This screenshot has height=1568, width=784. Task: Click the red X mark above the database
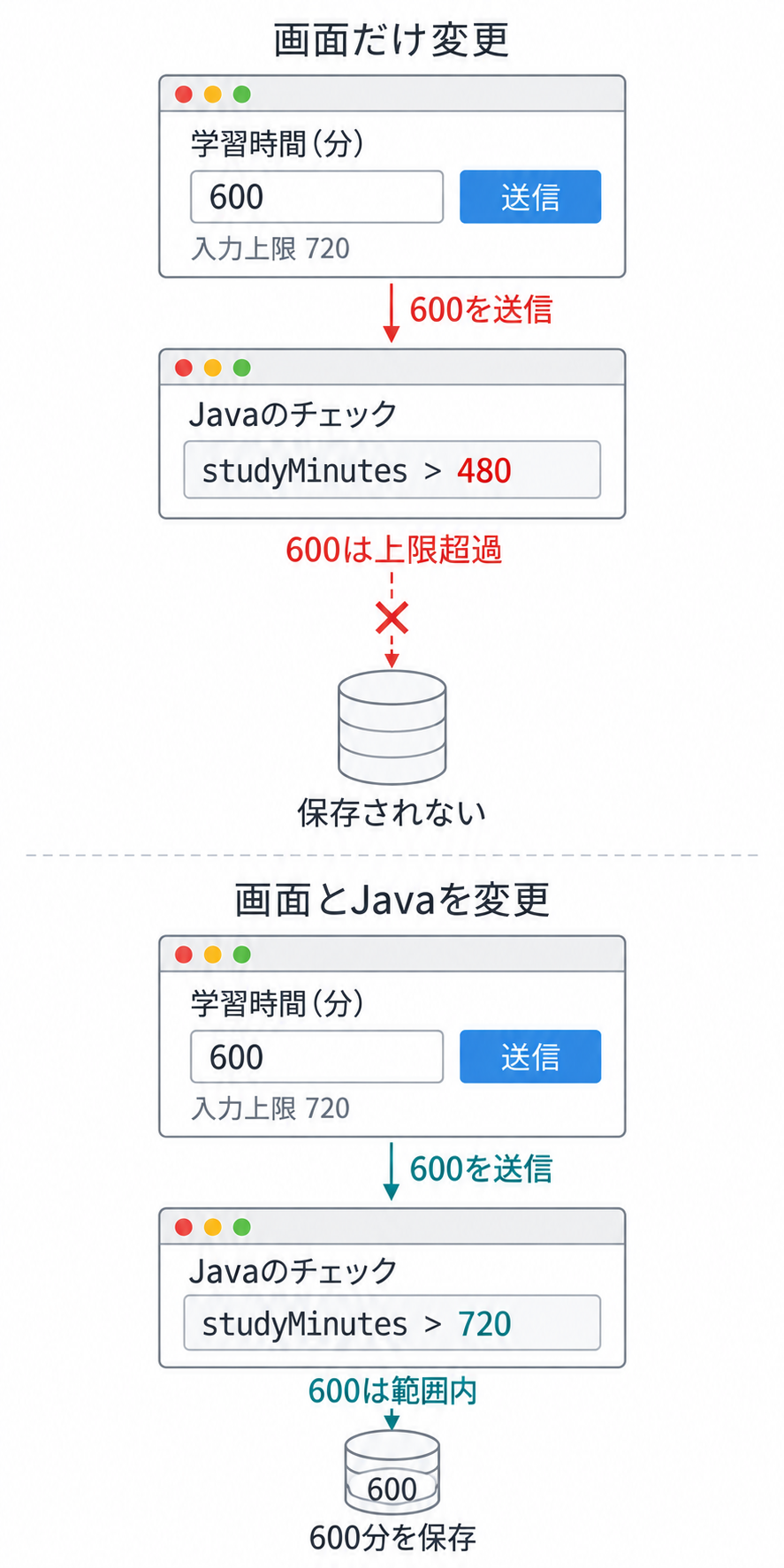[x=392, y=619]
